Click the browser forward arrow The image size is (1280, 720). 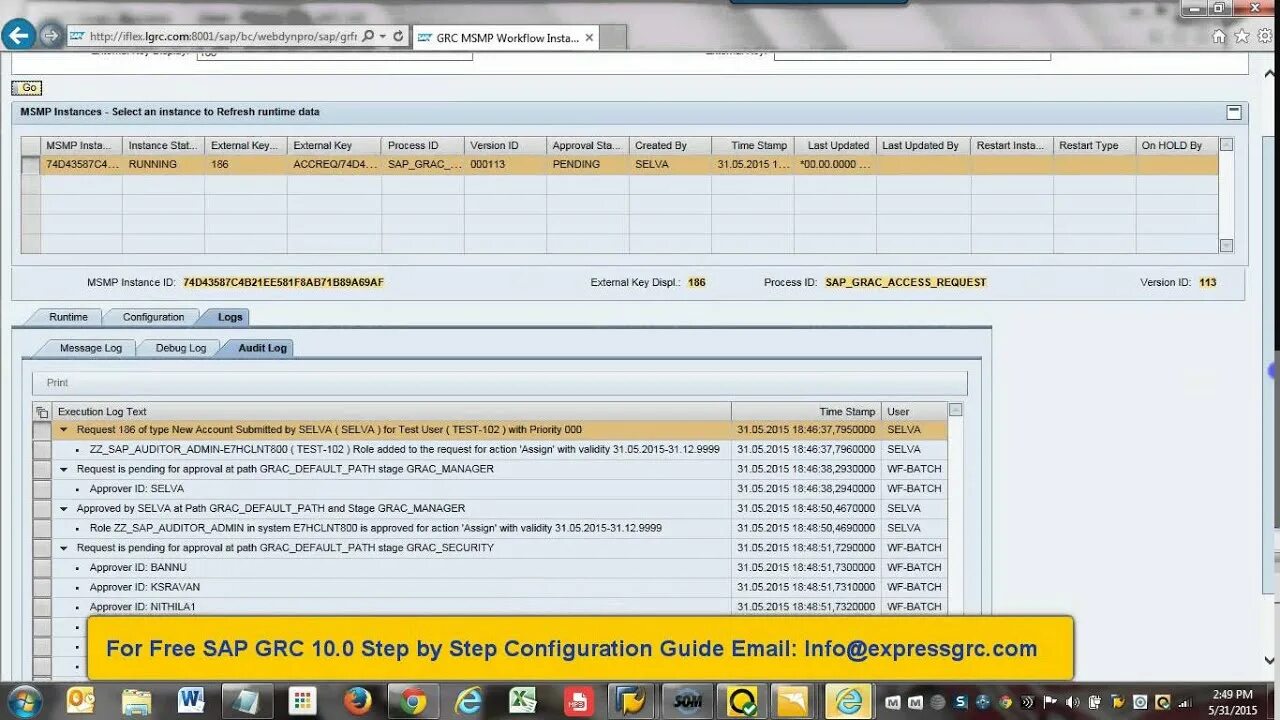click(x=50, y=36)
